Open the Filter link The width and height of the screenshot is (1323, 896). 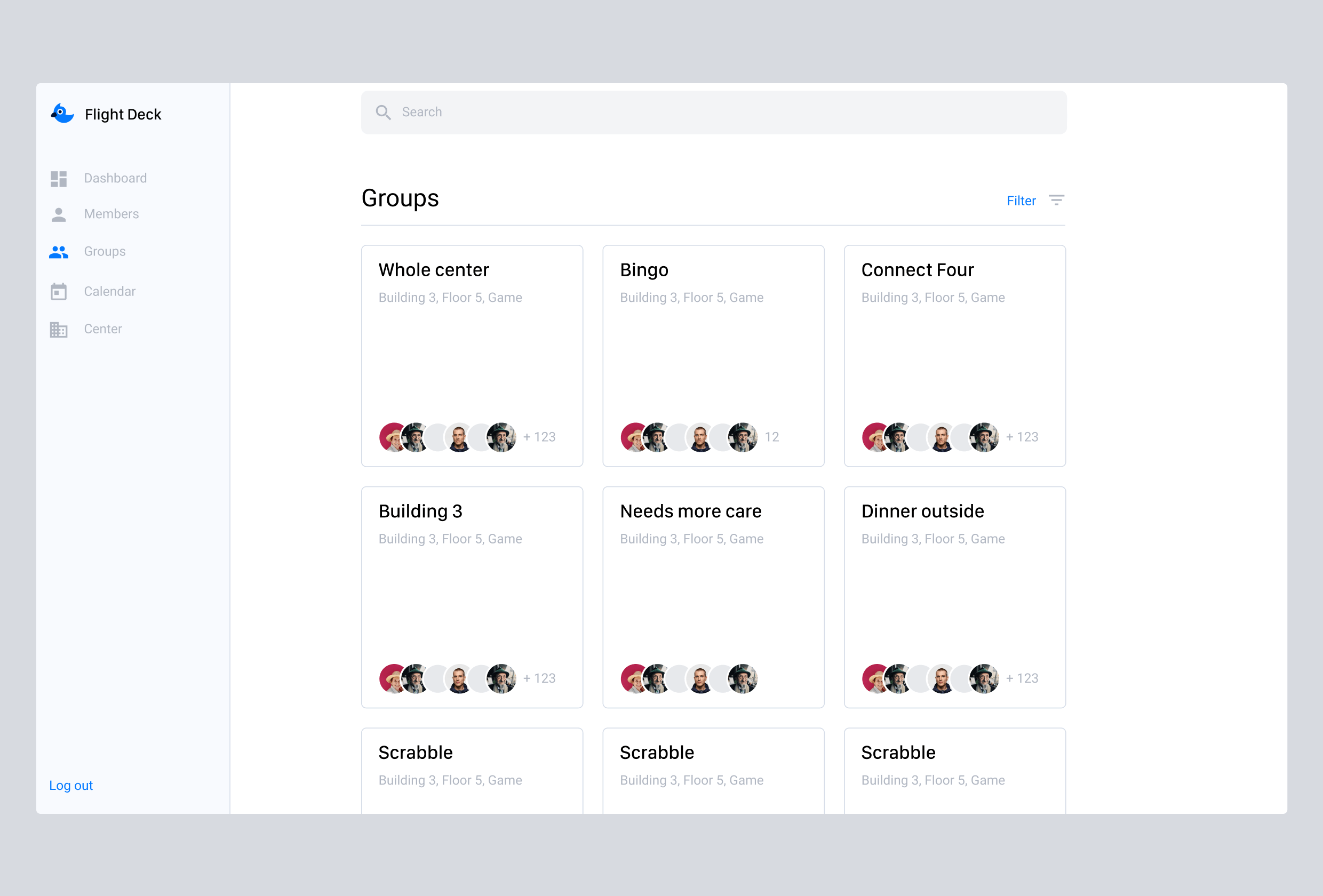click(x=1021, y=201)
